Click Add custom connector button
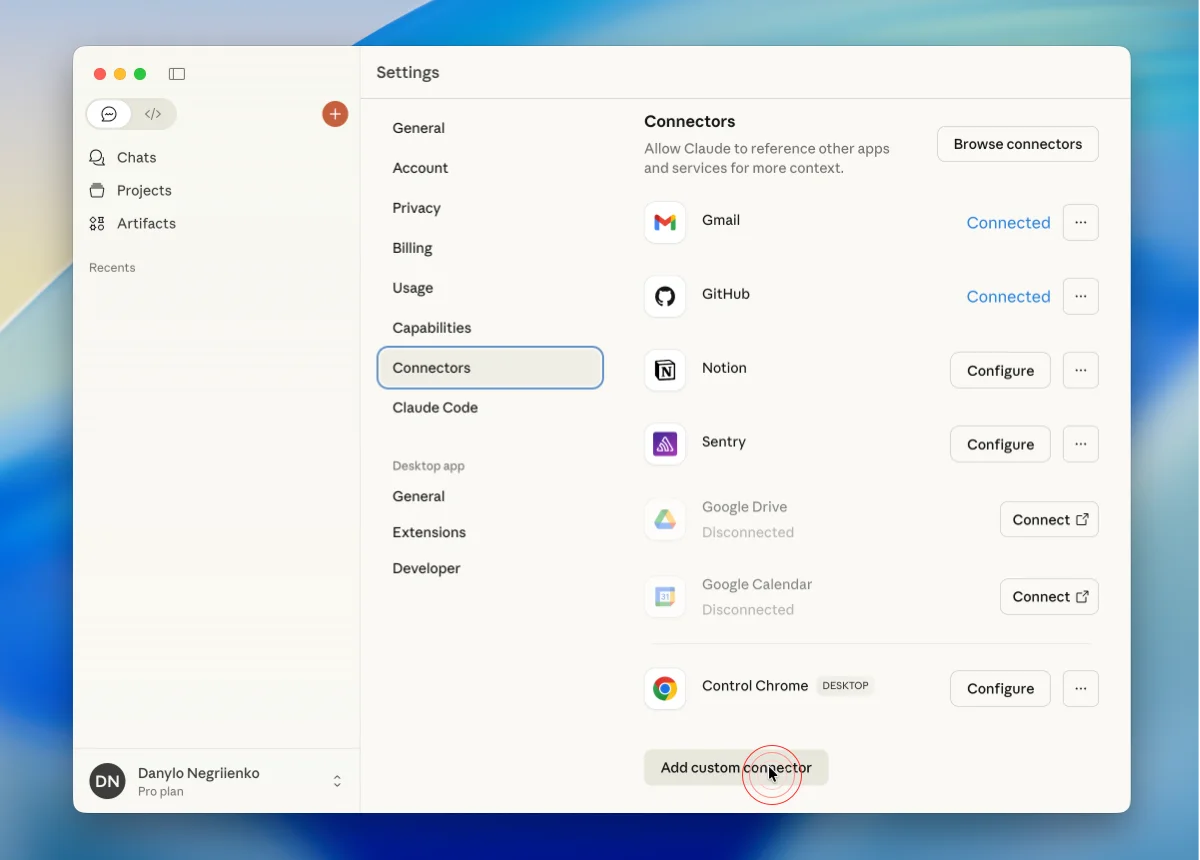Viewport: 1200px width, 860px height. tap(736, 768)
